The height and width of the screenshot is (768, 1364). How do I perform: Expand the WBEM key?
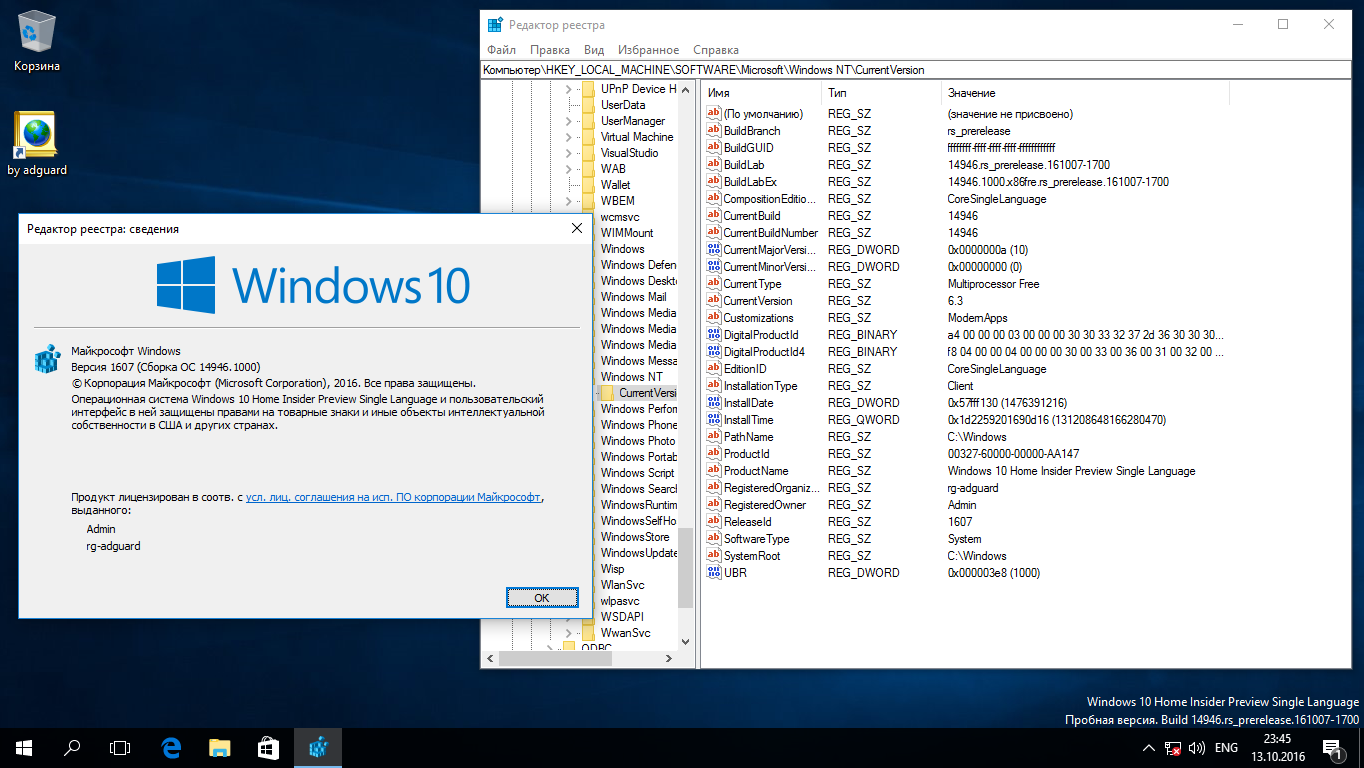click(x=569, y=201)
